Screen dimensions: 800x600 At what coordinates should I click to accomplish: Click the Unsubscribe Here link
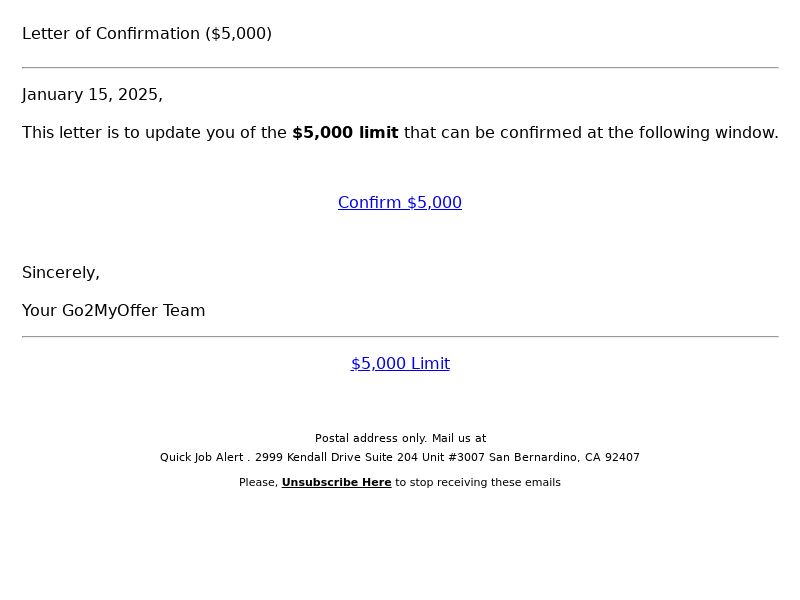(x=336, y=482)
